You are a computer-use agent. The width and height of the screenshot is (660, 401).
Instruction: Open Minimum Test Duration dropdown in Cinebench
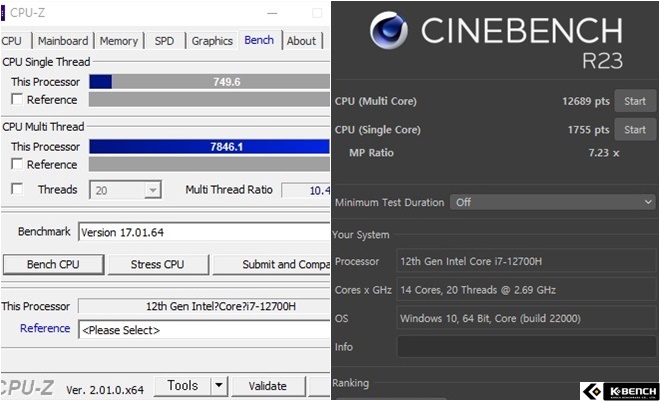pos(552,202)
